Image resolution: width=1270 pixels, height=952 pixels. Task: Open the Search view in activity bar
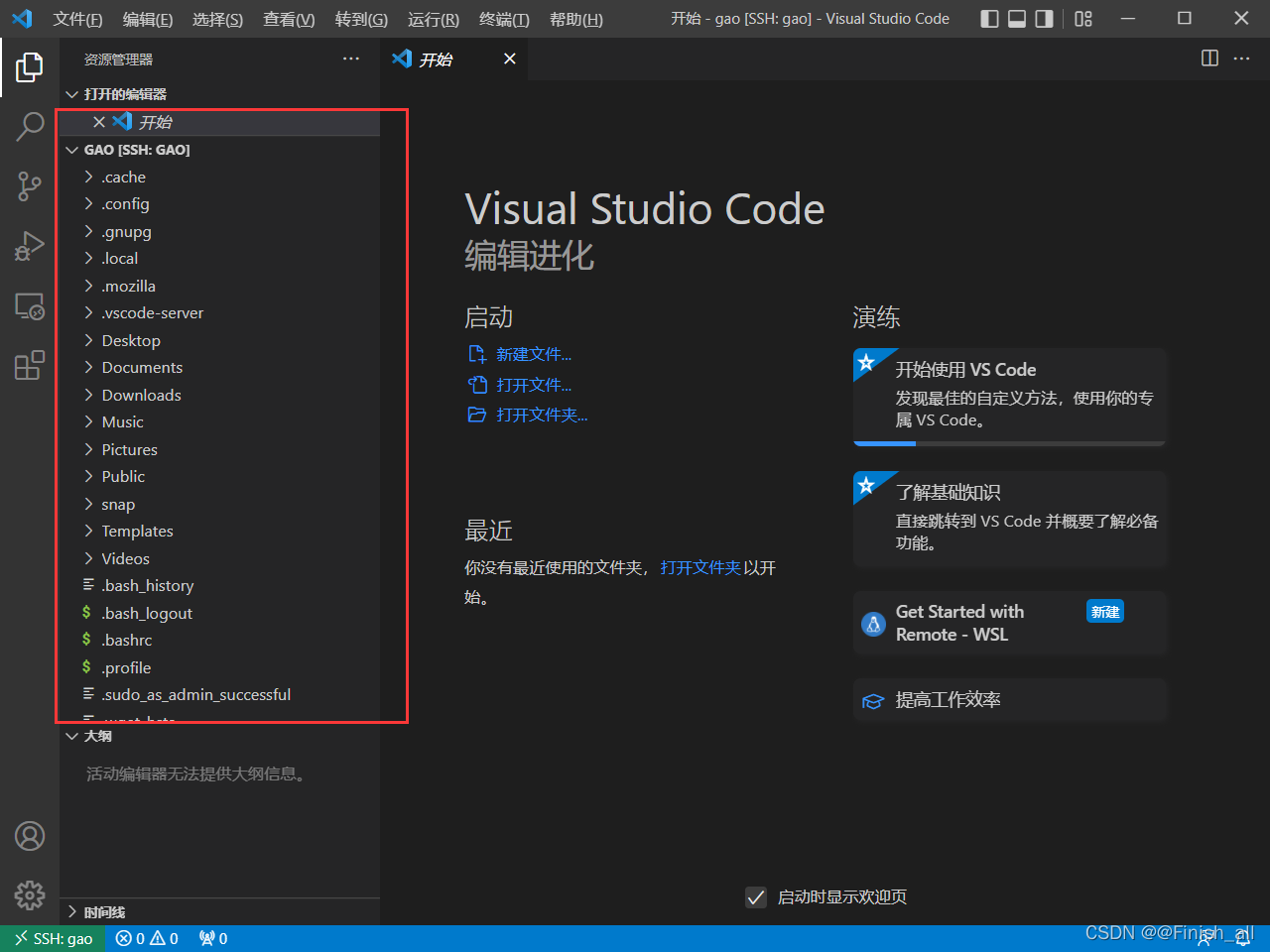pos(30,126)
